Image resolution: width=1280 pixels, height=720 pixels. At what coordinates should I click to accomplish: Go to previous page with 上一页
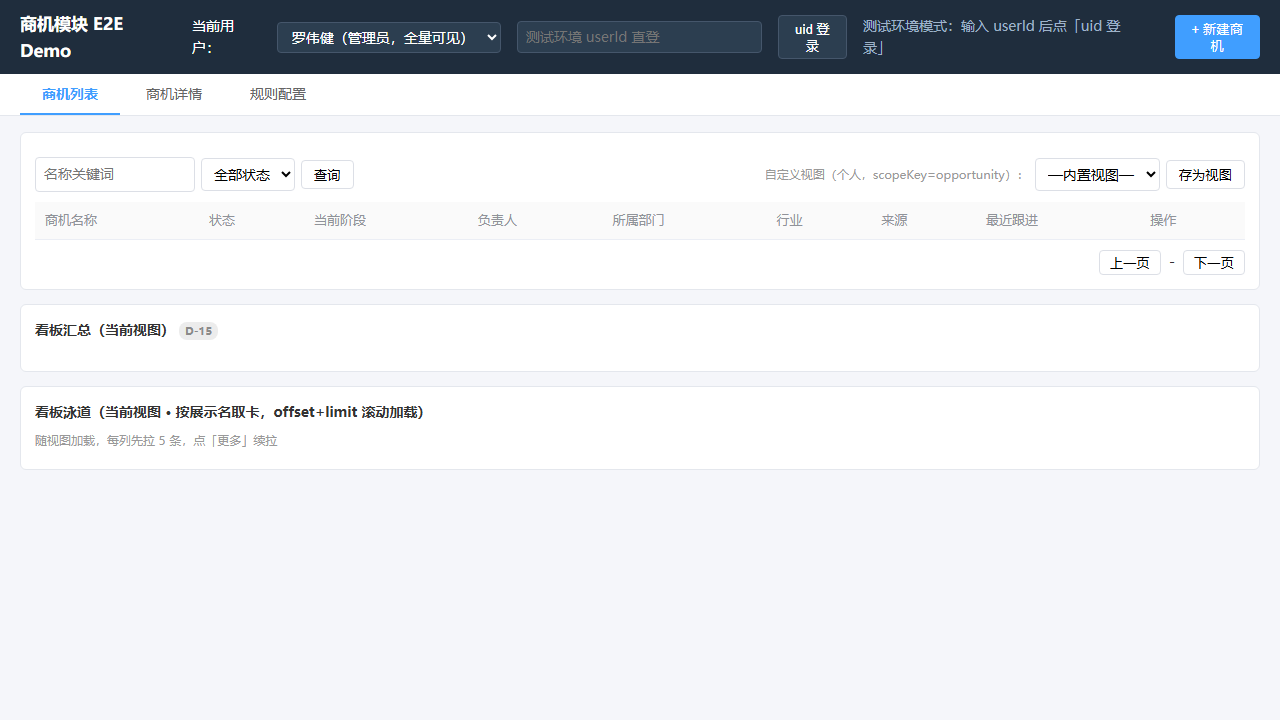(x=1130, y=263)
